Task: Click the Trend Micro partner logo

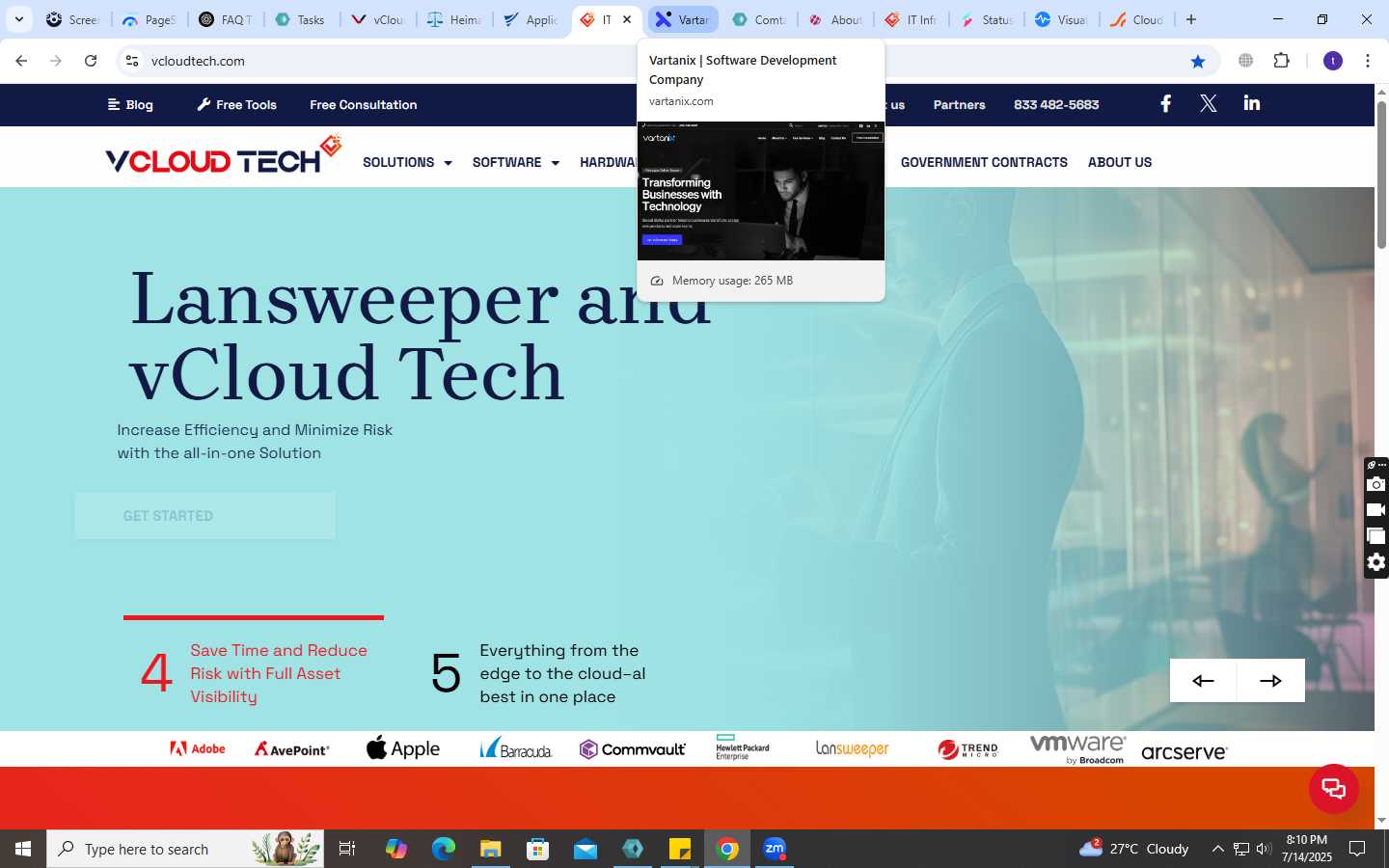Action: pos(967,749)
